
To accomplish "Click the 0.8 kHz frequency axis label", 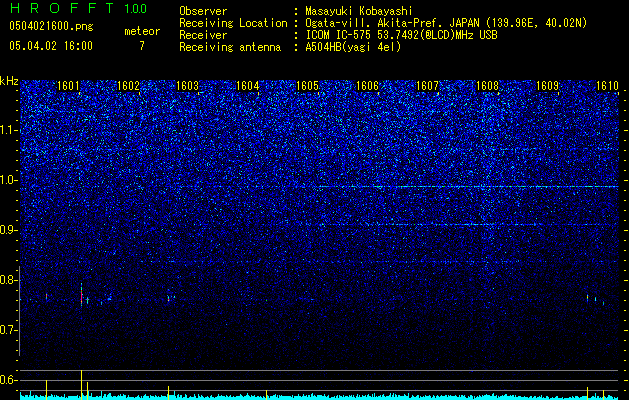I will click(x=8, y=280).
